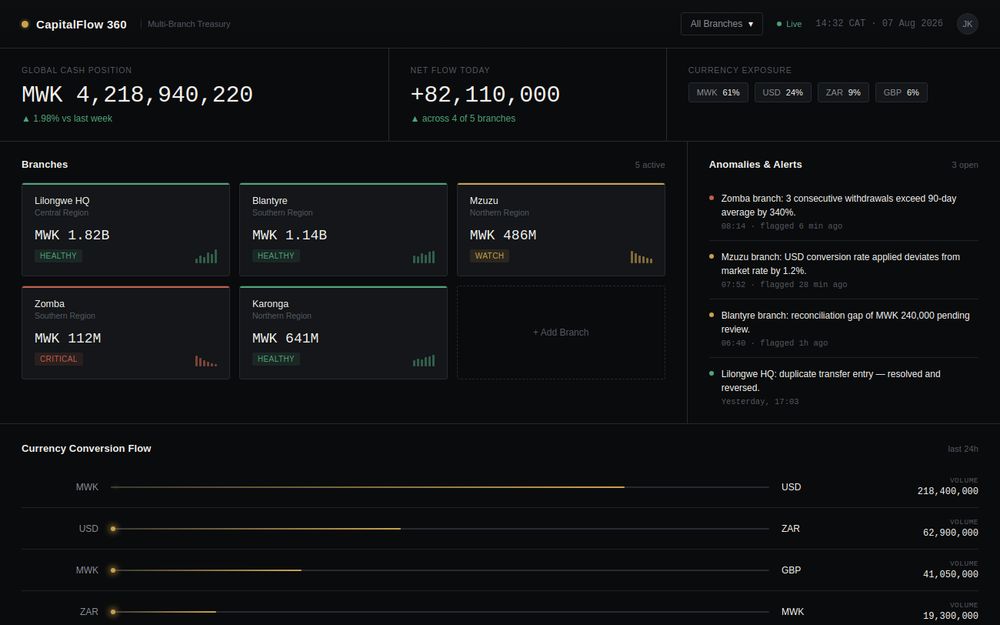Screen dimensions: 1000x625
Task: Click the Mzuzu sparkline chart
Action: click(x=641, y=256)
